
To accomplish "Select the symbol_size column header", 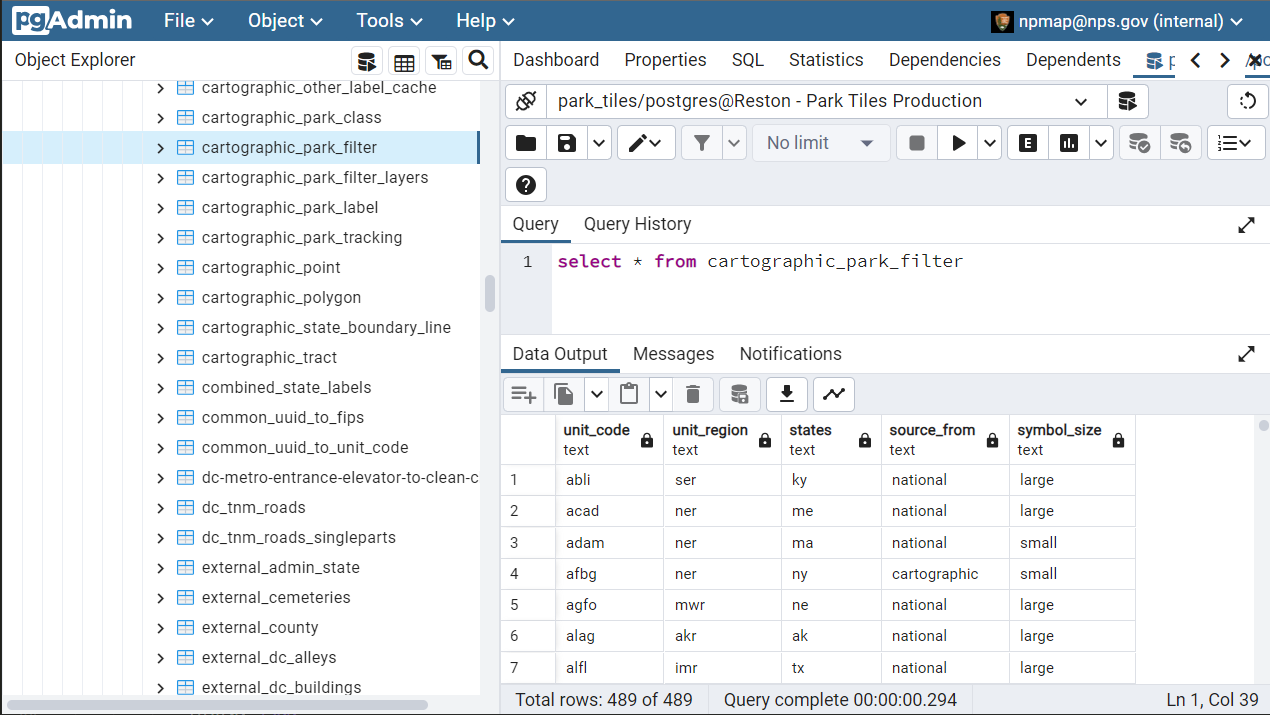I will click(x=1072, y=440).
